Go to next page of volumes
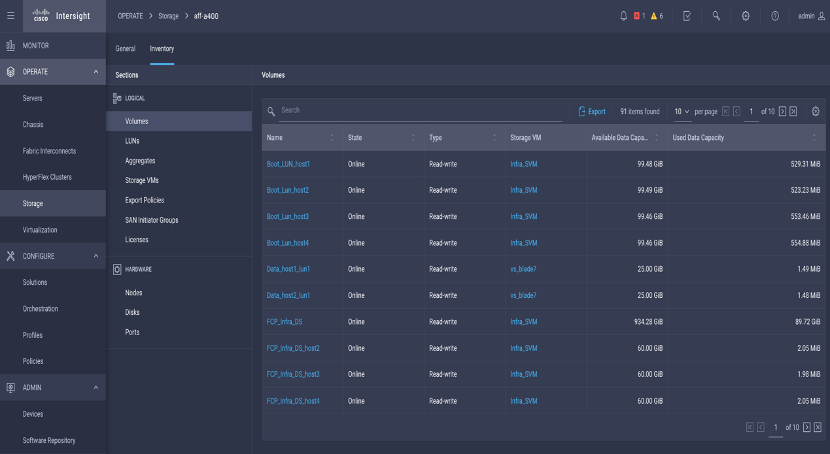 [782, 111]
